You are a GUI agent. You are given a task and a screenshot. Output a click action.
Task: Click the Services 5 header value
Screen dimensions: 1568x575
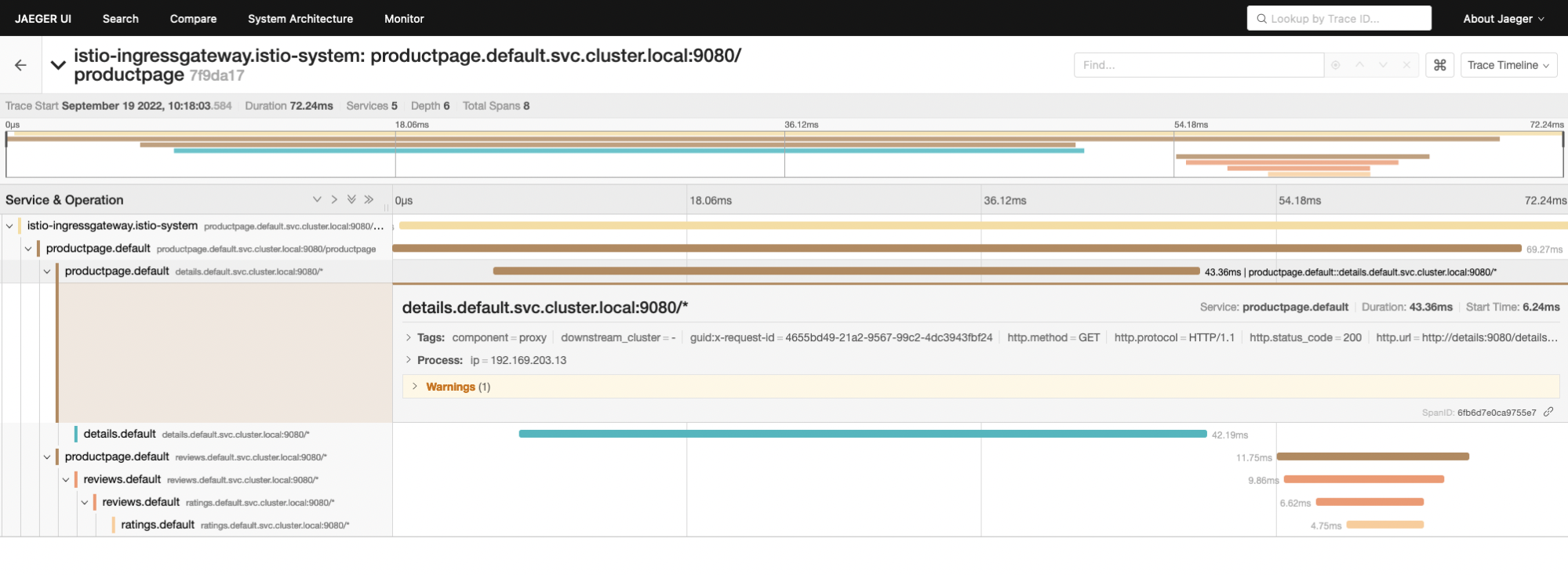pos(395,106)
